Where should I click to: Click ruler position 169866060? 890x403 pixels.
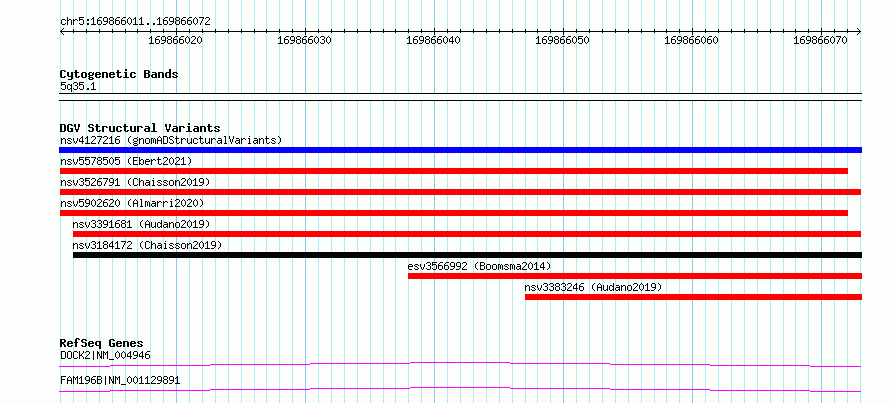click(x=692, y=40)
